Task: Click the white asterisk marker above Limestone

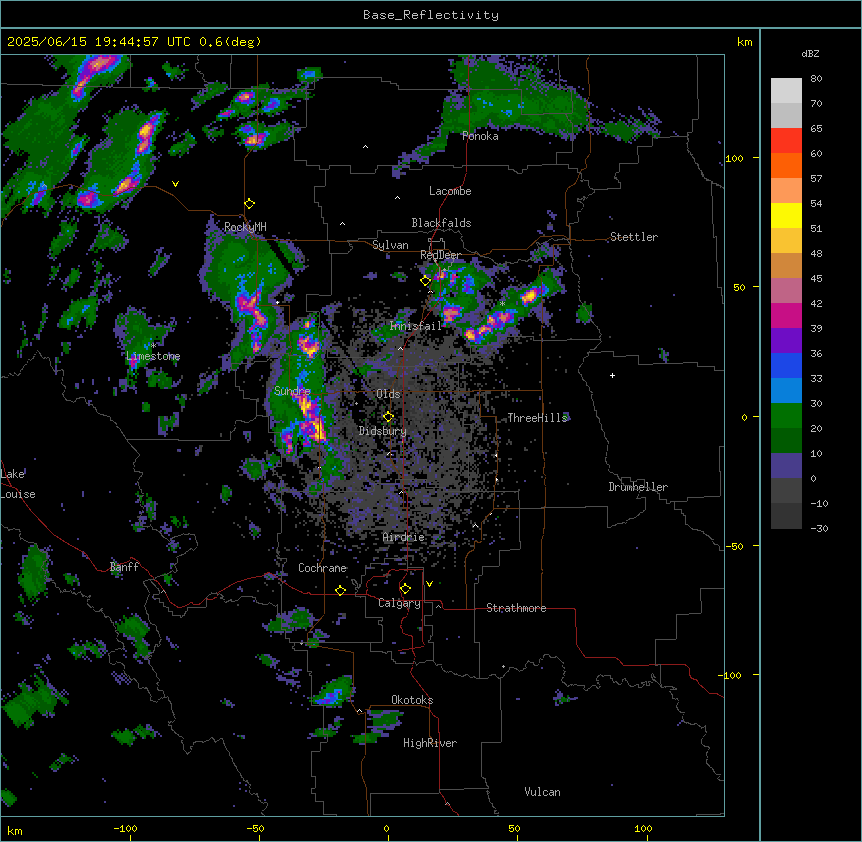Action: click(x=153, y=346)
